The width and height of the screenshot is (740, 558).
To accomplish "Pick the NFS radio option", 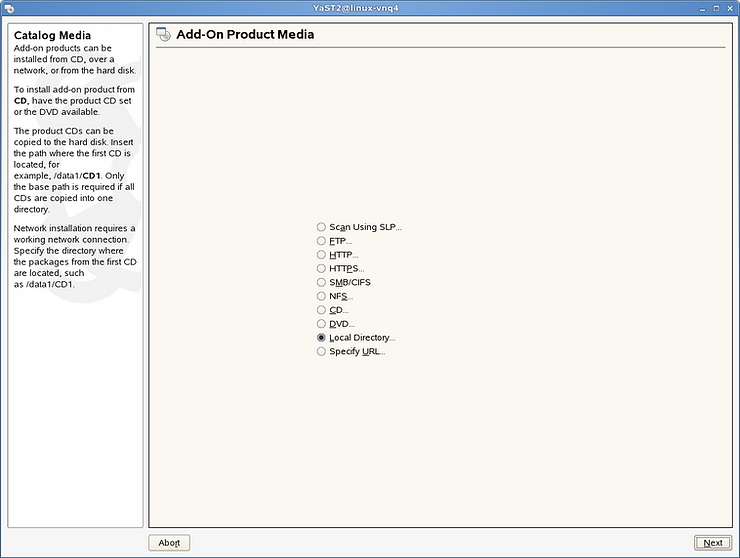I will click(x=335, y=296).
